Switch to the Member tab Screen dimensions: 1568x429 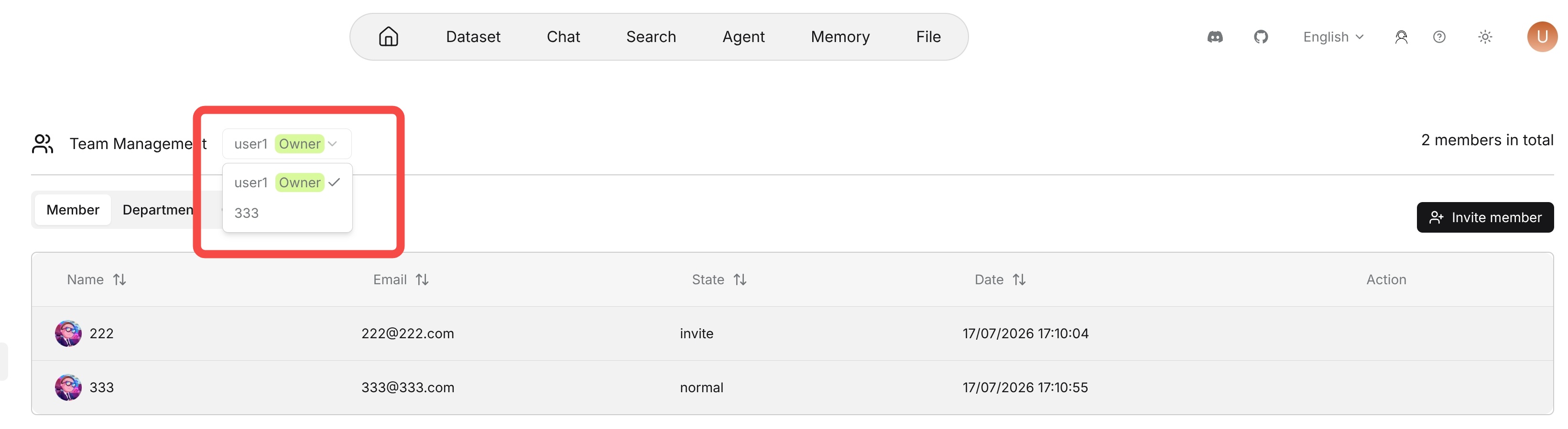[73, 210]
